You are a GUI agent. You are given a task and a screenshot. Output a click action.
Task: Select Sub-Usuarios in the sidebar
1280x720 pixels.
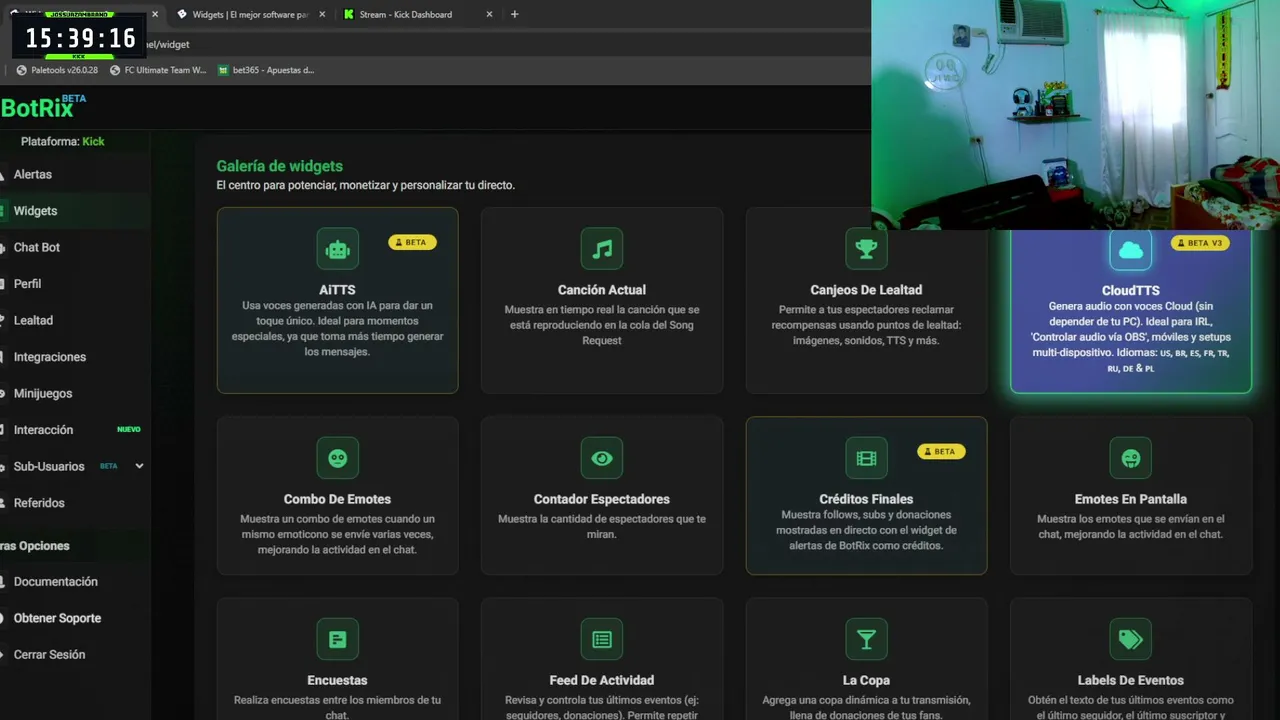(49, 466)
